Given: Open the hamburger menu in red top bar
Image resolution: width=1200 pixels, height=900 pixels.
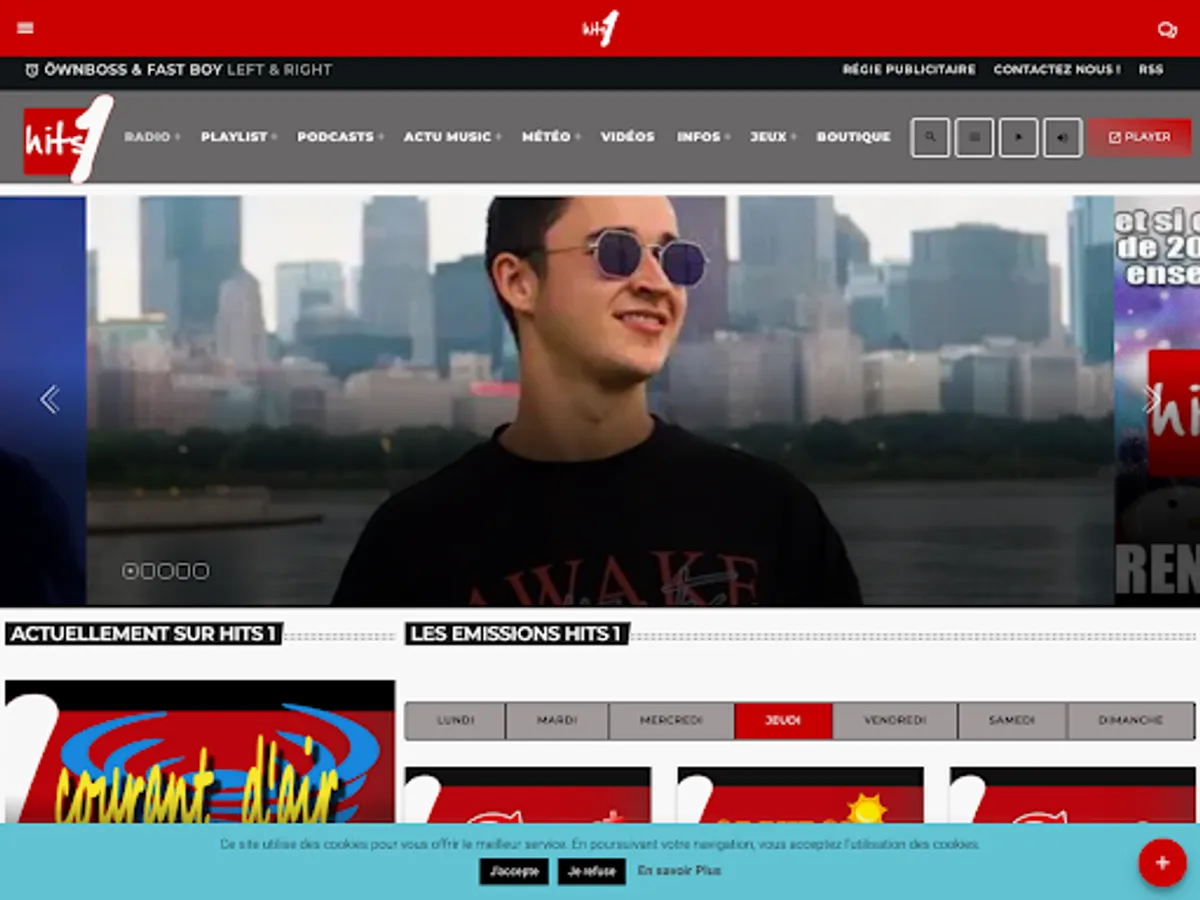Looking at the screenshot, I should tap(25, 28).
